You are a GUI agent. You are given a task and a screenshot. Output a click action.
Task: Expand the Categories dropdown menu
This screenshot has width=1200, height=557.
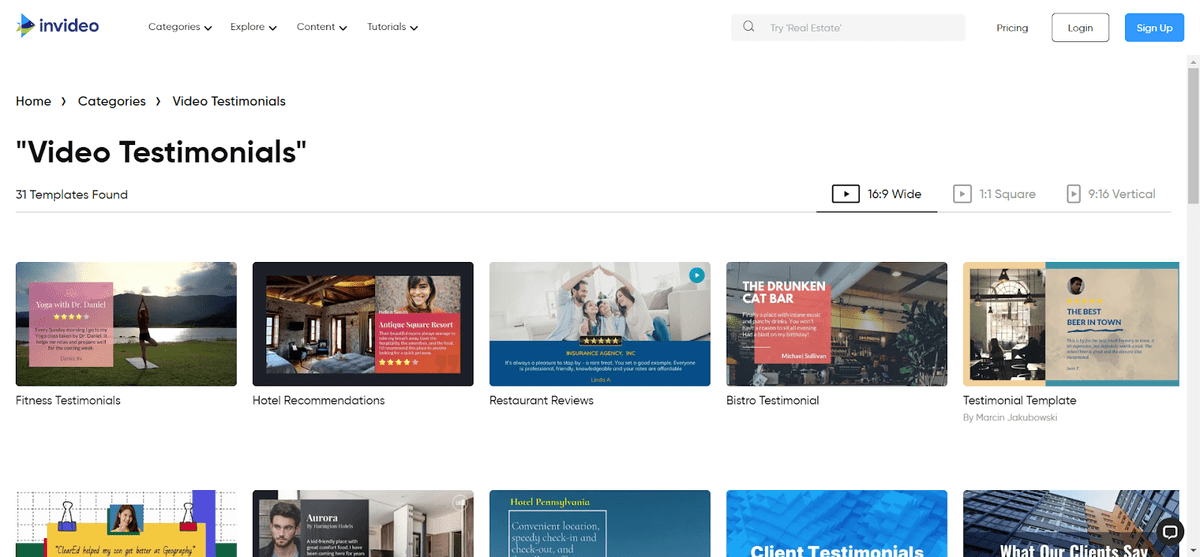[x=180, y=27]
